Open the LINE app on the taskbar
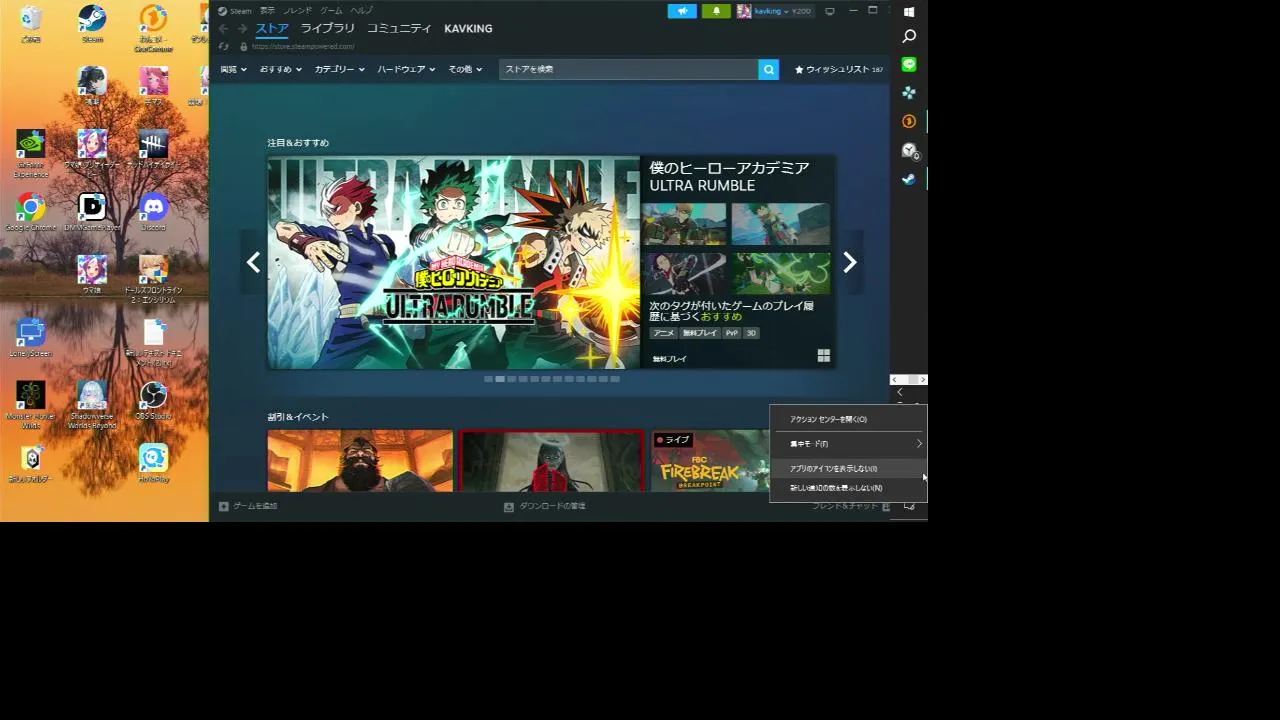The width and height of the screenshot is (1280, 720). (x=909, y=64)
